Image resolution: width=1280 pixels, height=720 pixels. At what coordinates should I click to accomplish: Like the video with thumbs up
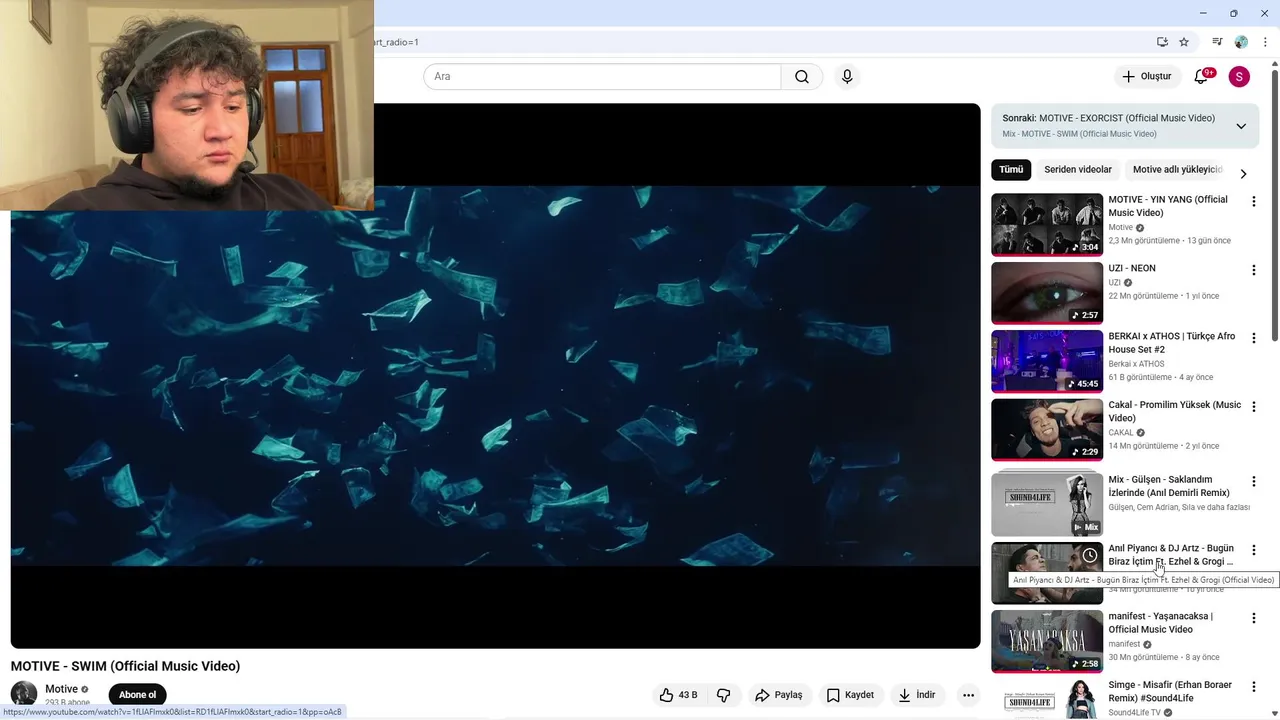tap(678, 695)
